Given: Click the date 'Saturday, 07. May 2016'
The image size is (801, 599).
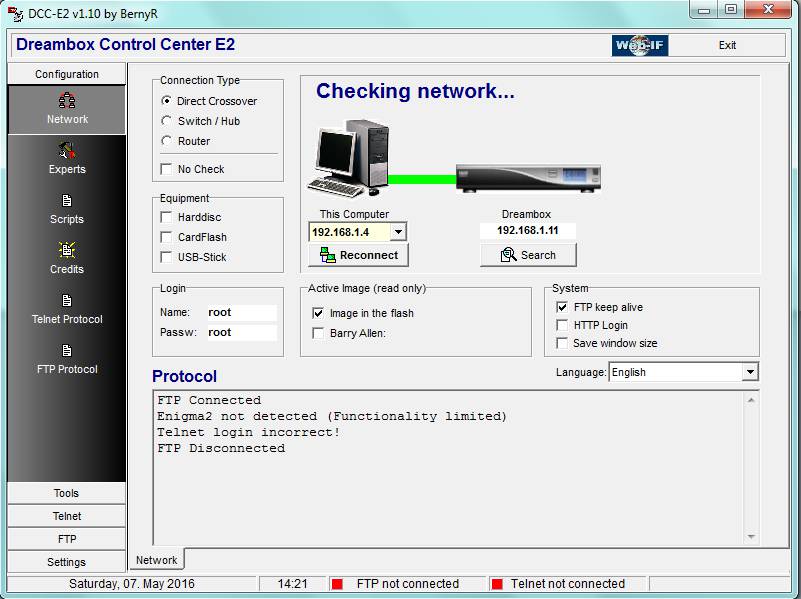Looking at the screenshot, I should click(x=131, y=584).
